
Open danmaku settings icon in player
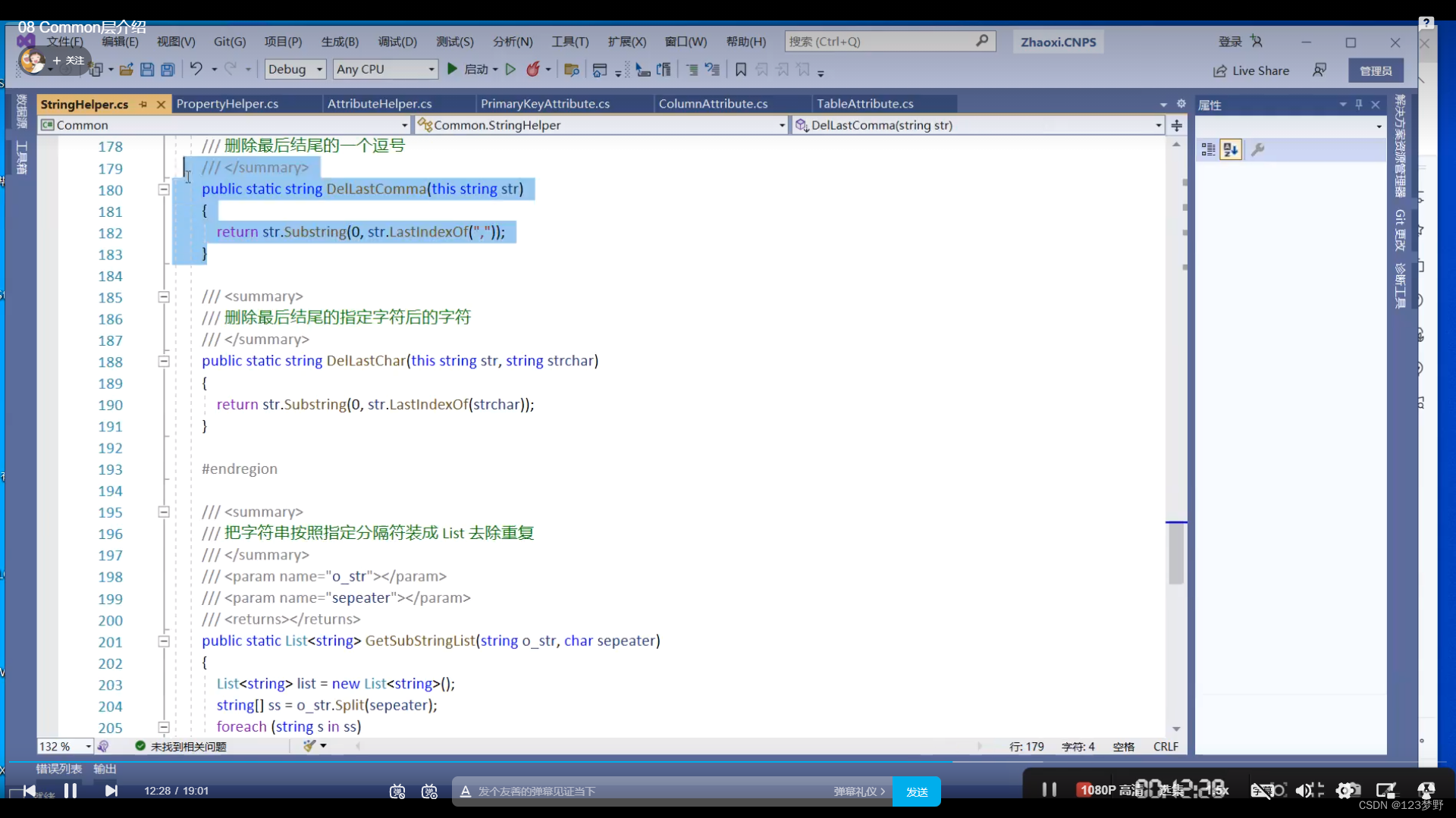[430, 791]
